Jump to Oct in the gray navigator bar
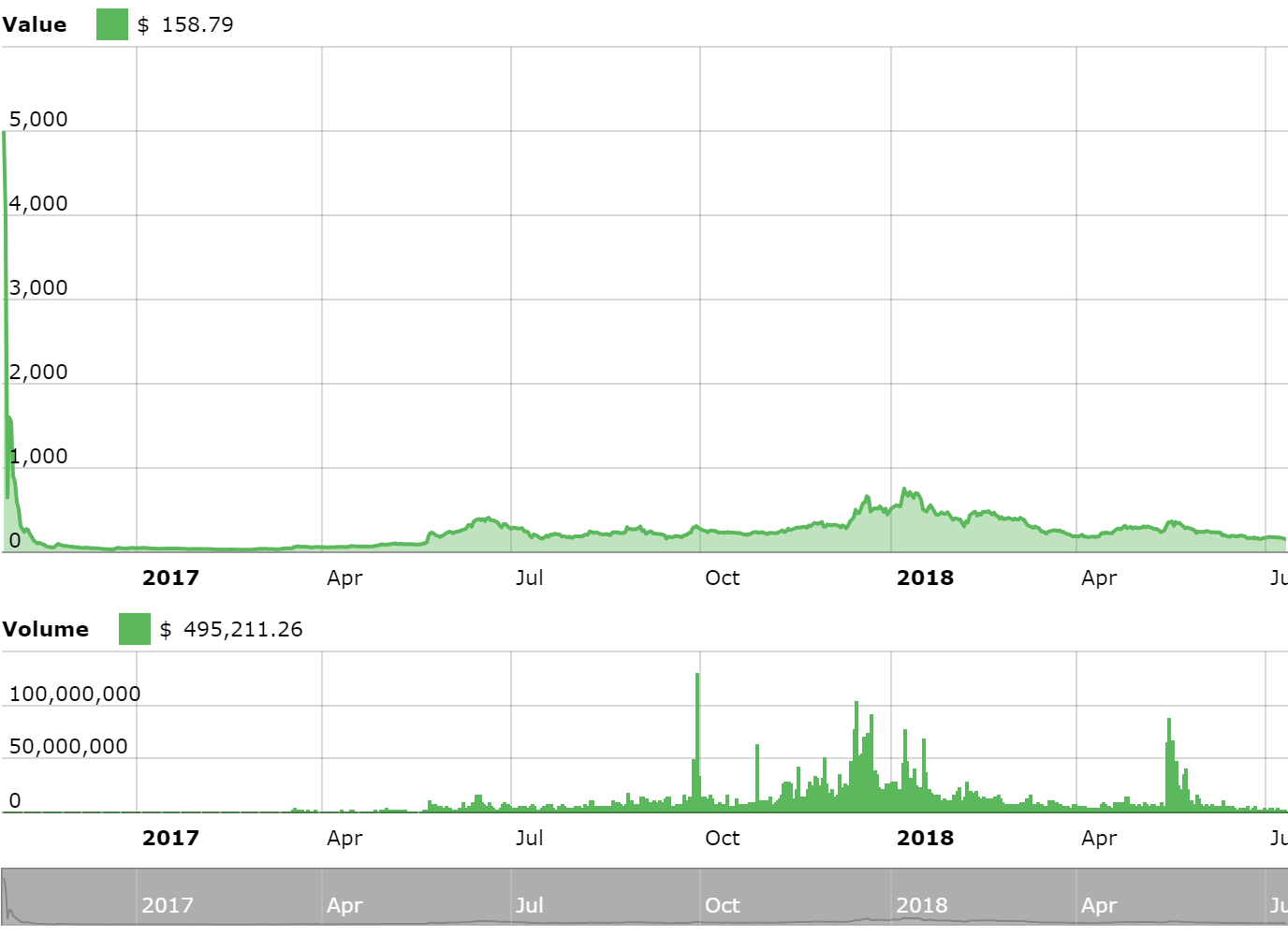This screenshot has width=1288, height=936. pos(722,905)
